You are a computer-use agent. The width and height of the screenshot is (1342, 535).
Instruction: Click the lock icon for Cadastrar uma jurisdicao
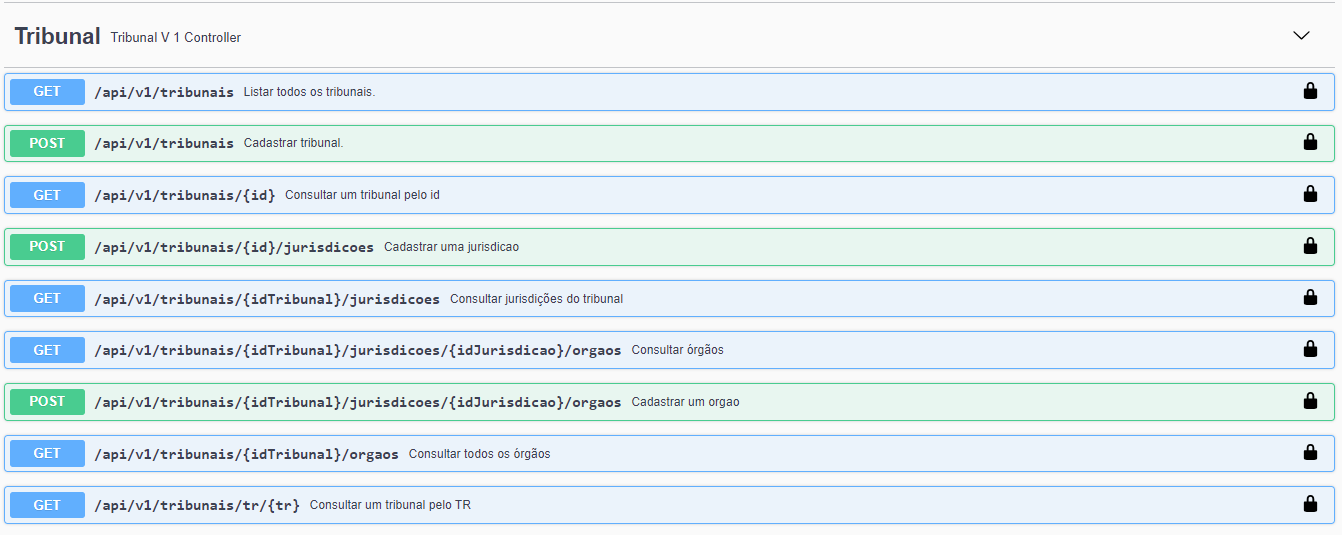(x=1309, y=246)
